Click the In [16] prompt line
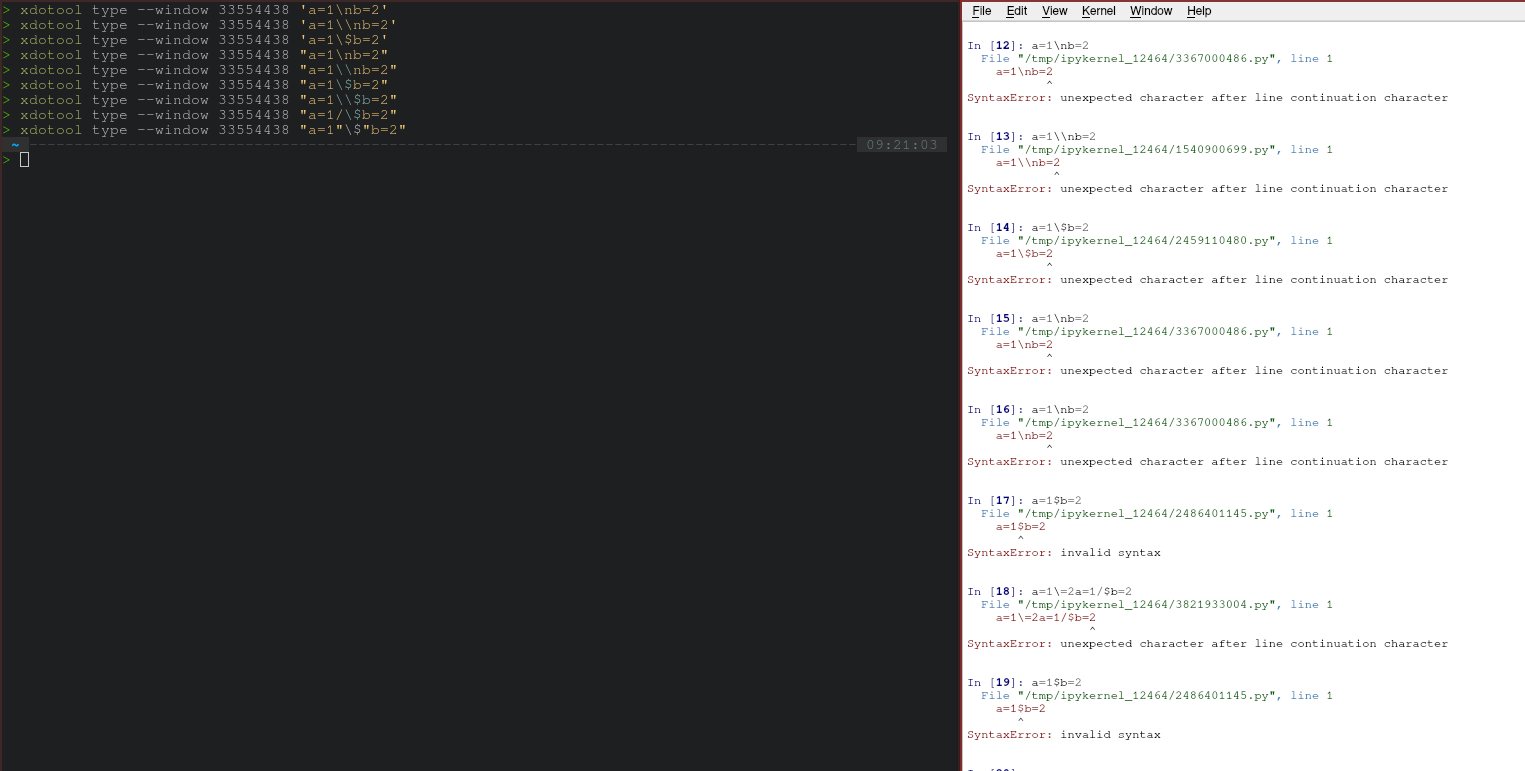 (1028, 410)
